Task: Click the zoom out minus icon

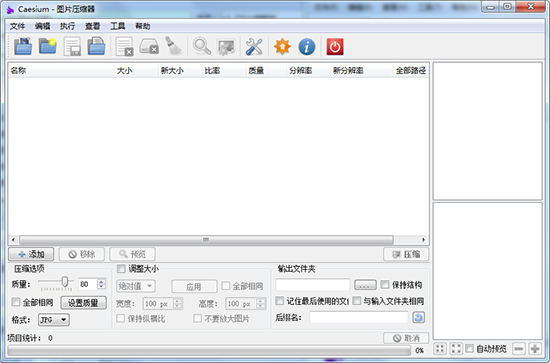Action: click(x=519, y=349)
